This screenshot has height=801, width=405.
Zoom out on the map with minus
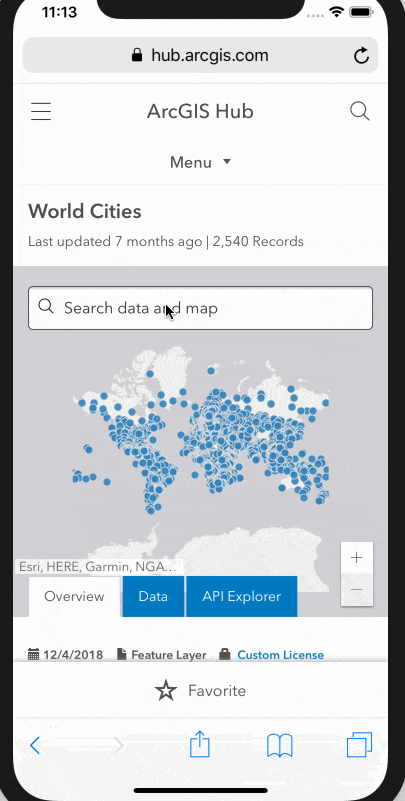356,590
